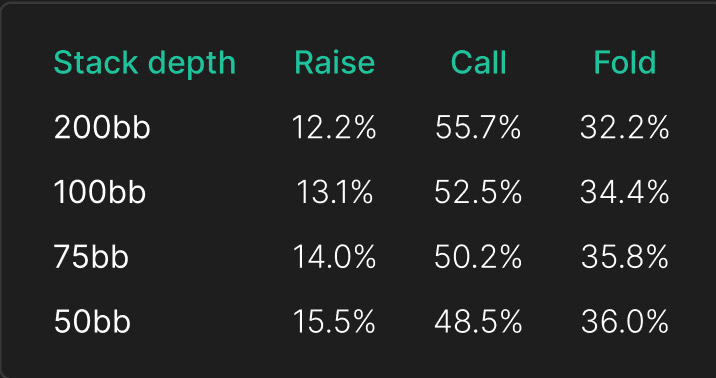Click the 32.2% fold value
The width and height of the screenshot is (716, 378).
(625, 127)
